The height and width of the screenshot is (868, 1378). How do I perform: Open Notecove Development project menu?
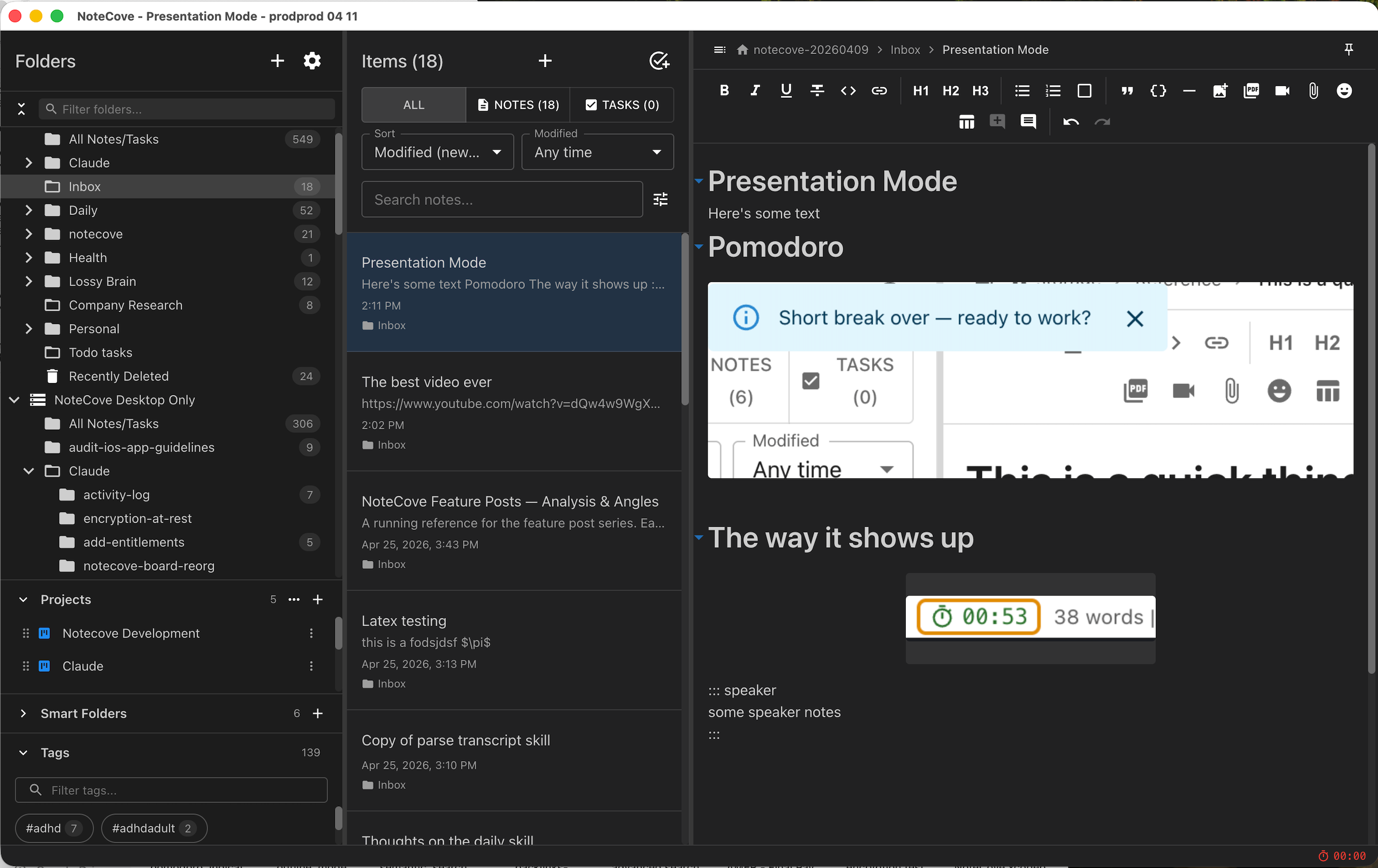coord(311,633)
